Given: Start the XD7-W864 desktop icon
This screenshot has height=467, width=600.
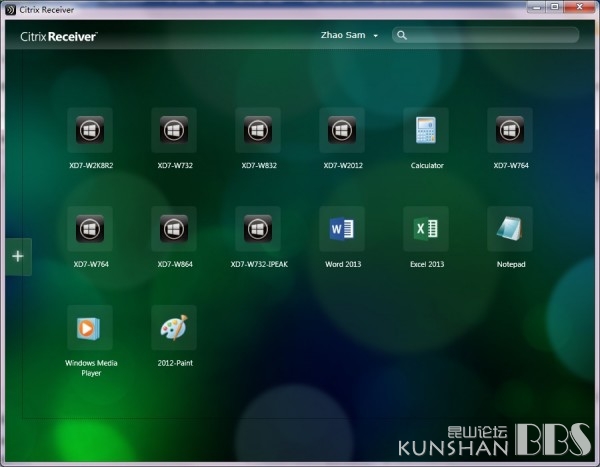Looking at the screenshot, I should (x=174, y=229).
